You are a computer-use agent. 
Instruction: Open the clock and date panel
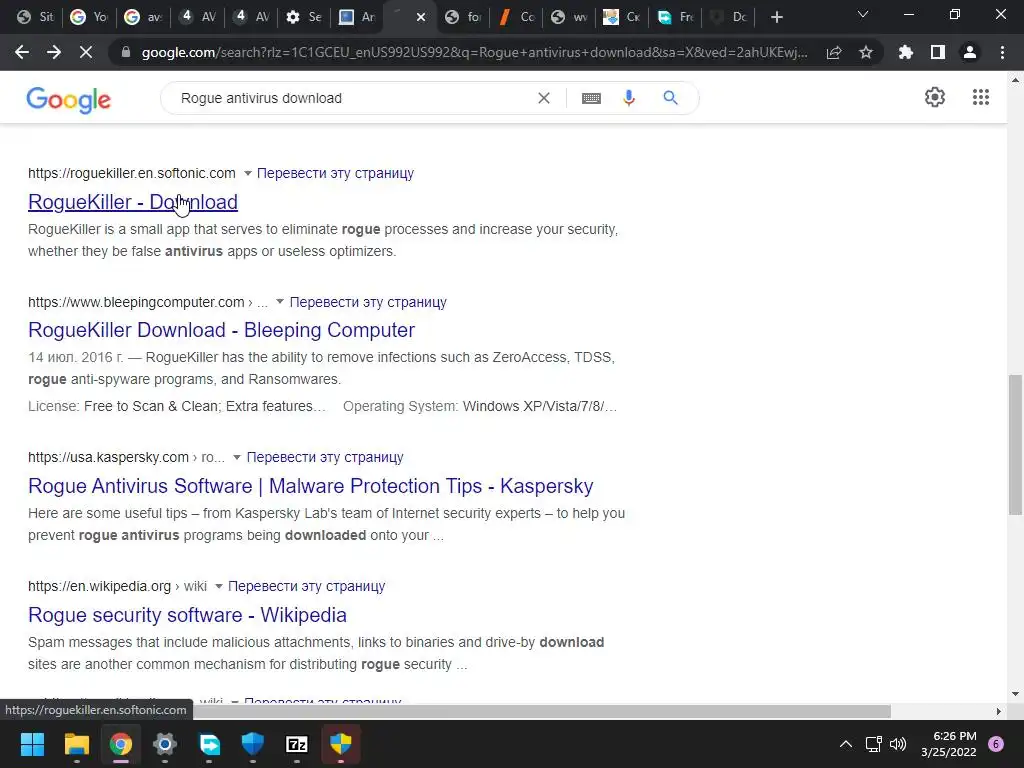tap(948, 744)
